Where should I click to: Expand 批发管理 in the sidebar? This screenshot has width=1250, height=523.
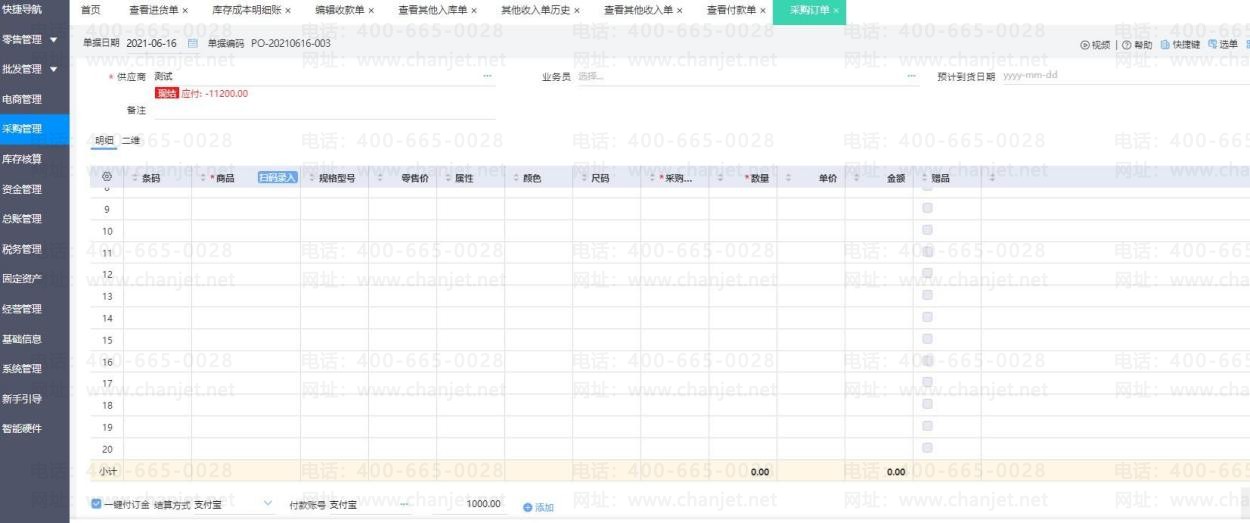(x=52, y=69)
